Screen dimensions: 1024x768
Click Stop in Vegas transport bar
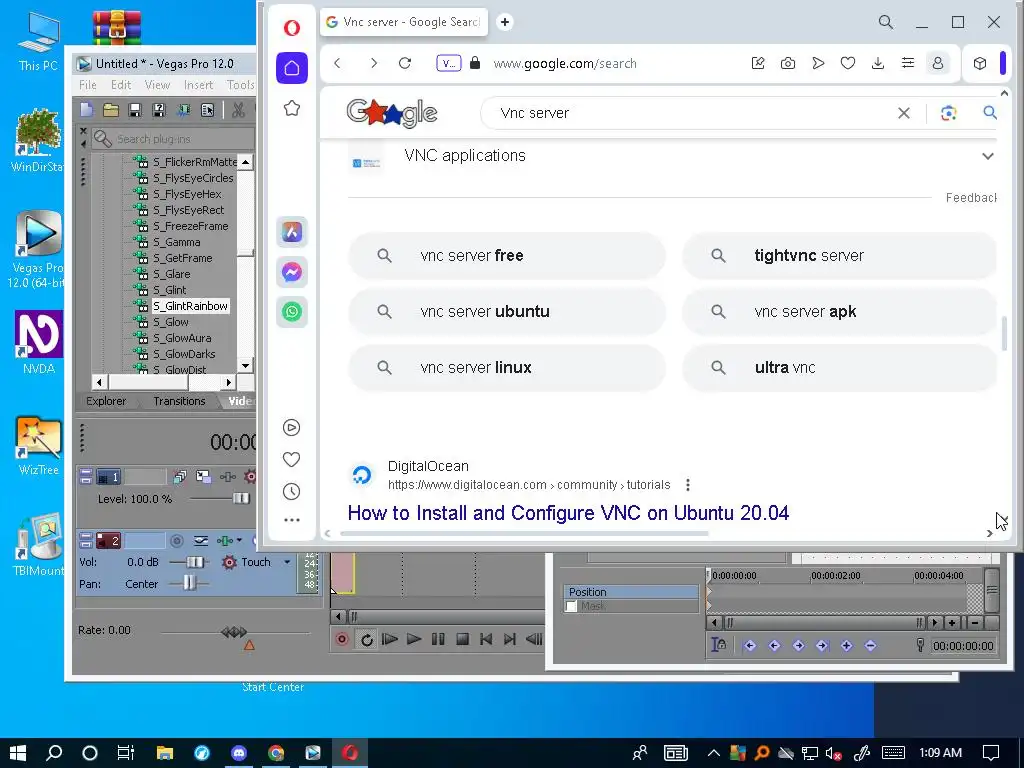(462, 639)
